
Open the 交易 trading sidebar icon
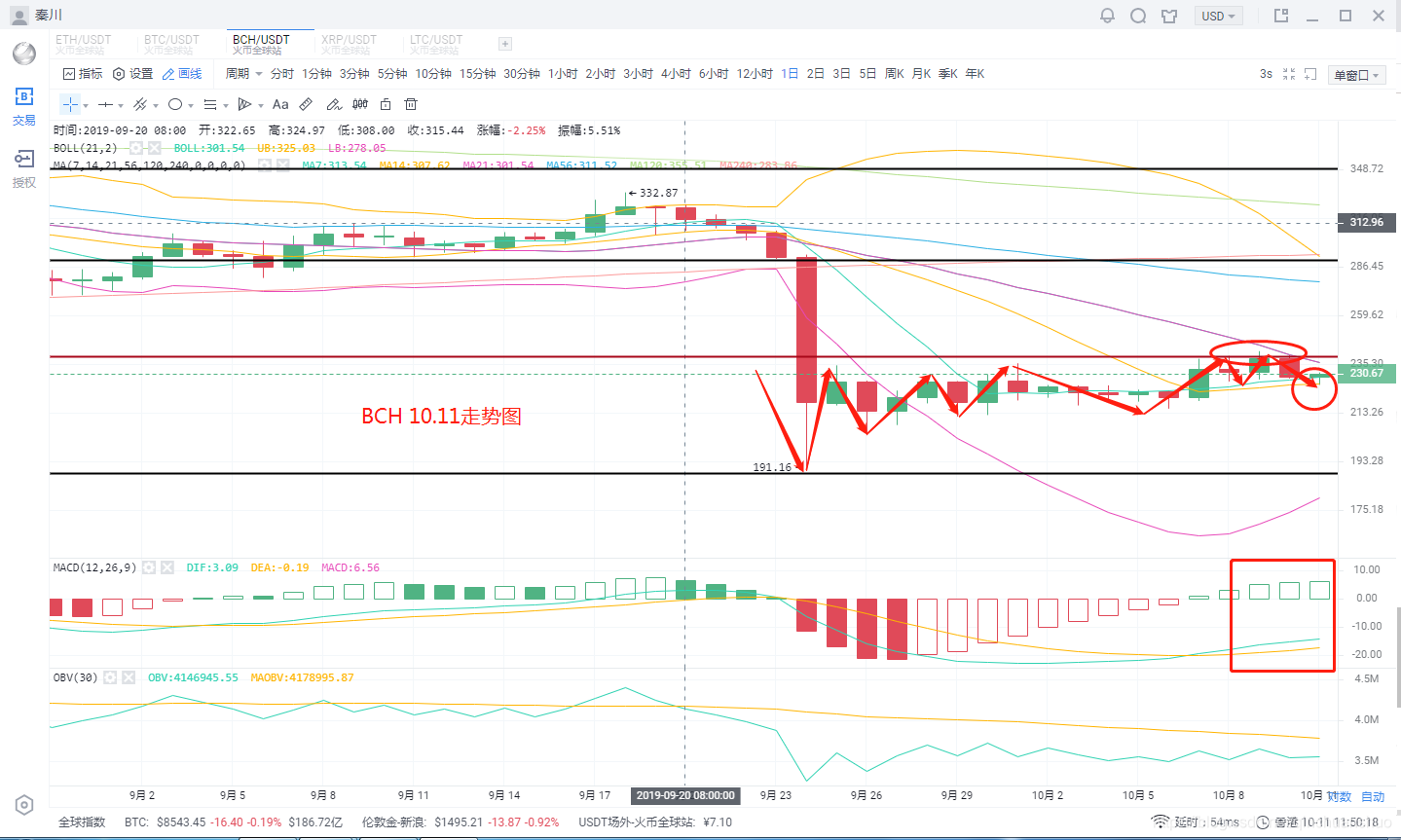click(24, 106)
